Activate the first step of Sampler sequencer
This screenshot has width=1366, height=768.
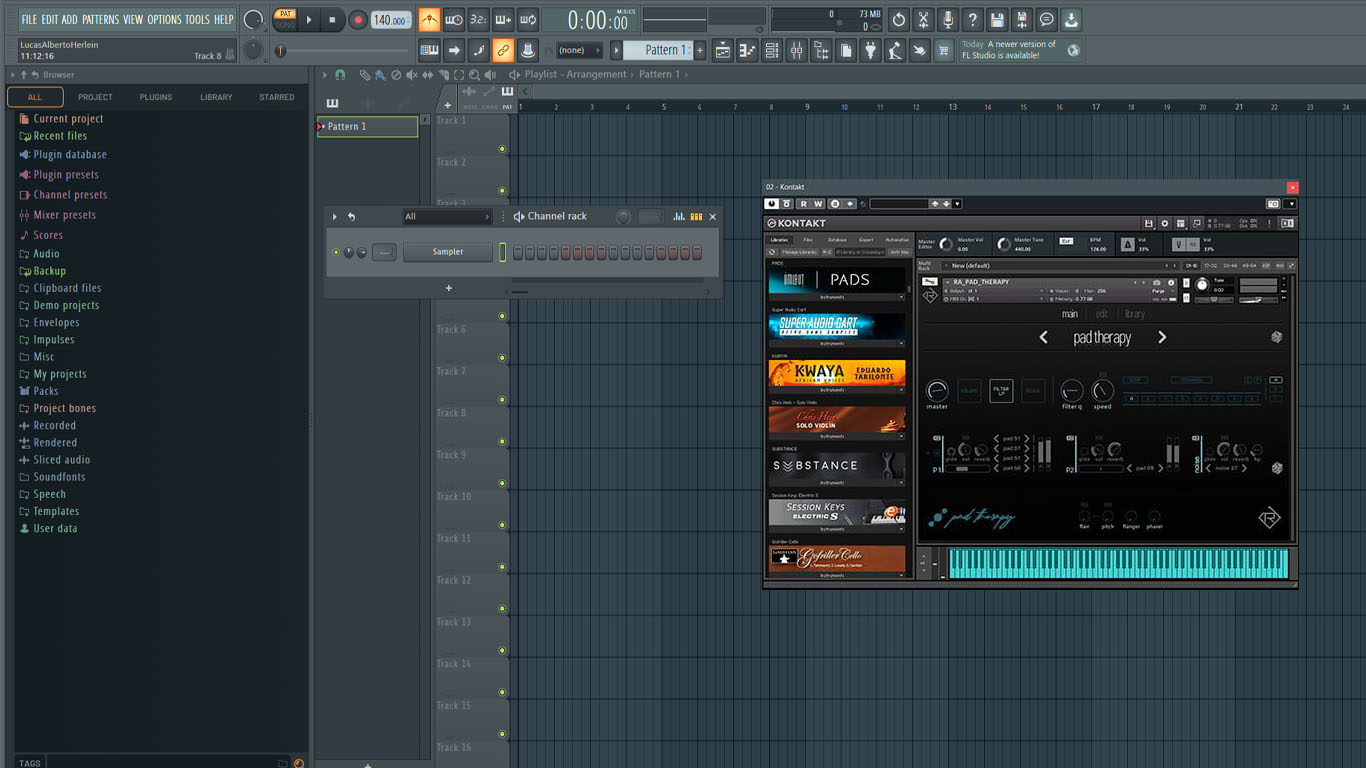[x=518, y=252]
